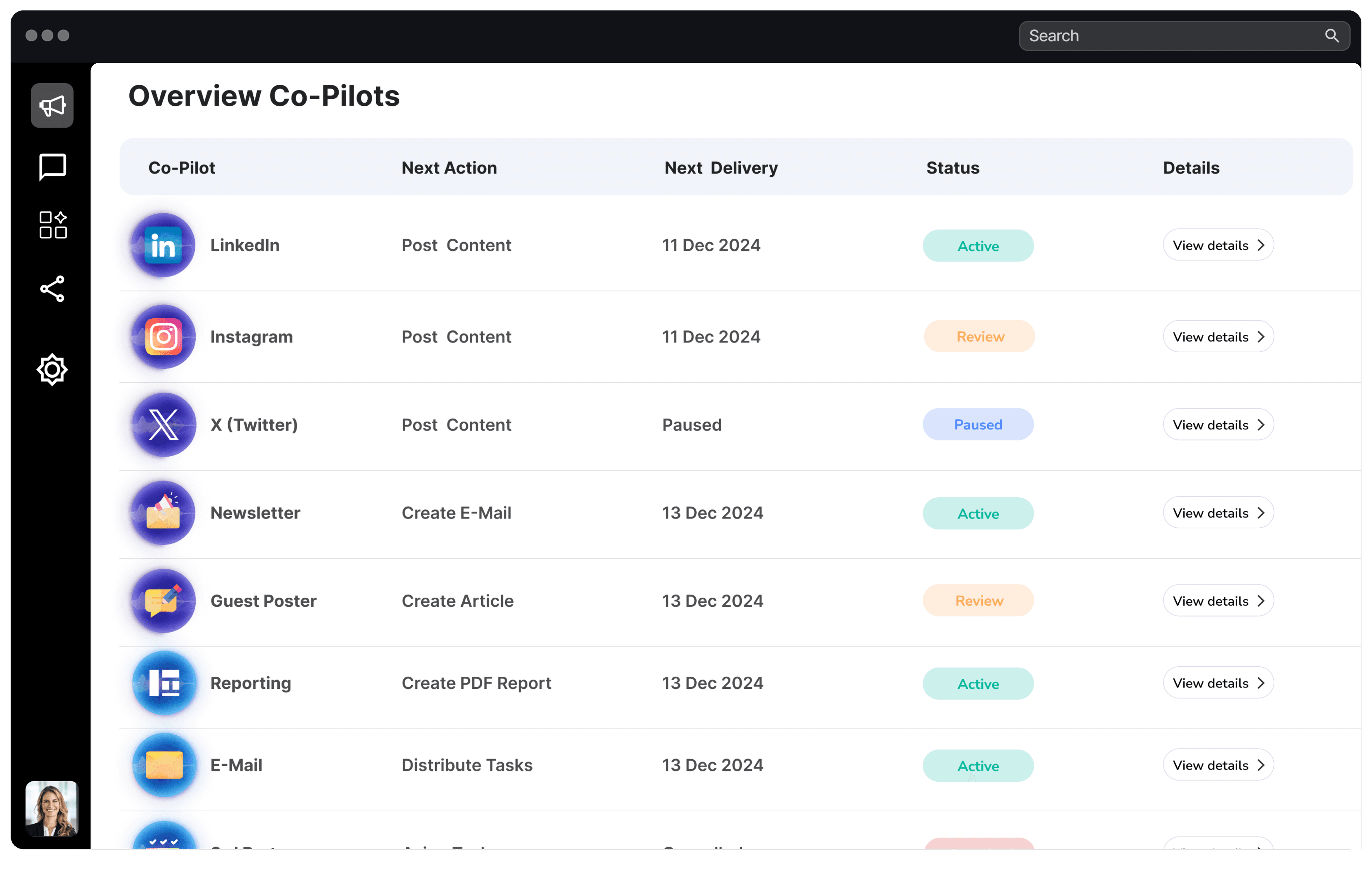This screenshot has height=891, width=1372.
Task: Click the magnifier icon in search bar
Action: 1332,36
